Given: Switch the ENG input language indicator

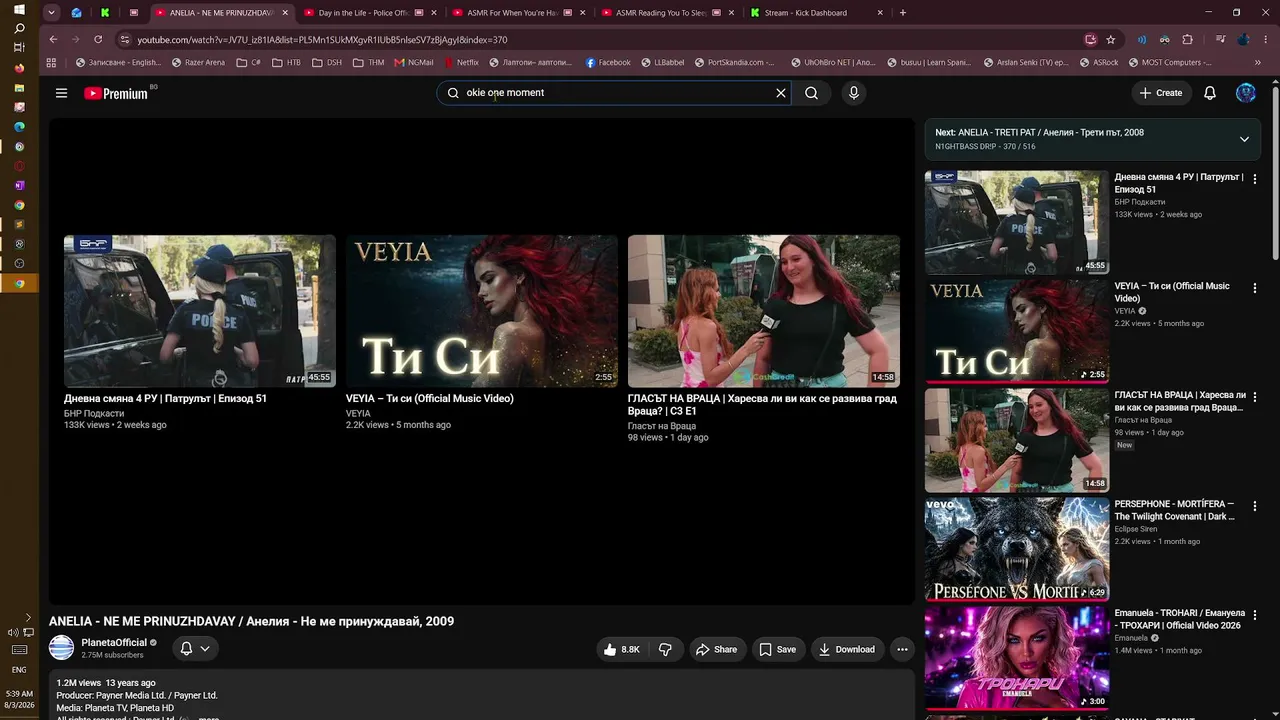Looking at the screenshot, I should 19,670.
